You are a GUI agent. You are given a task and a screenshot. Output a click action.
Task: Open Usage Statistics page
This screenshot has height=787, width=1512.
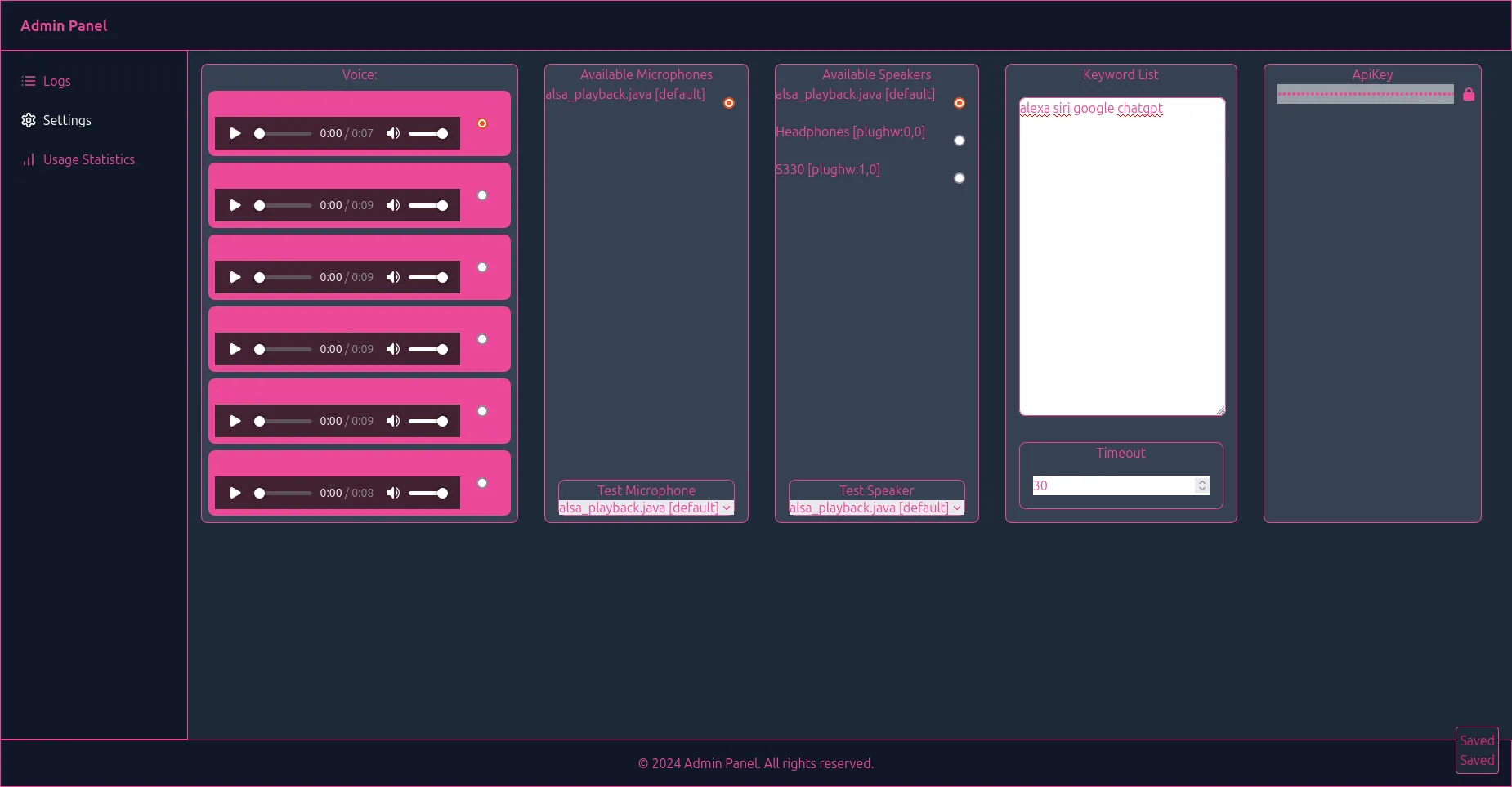88,159
